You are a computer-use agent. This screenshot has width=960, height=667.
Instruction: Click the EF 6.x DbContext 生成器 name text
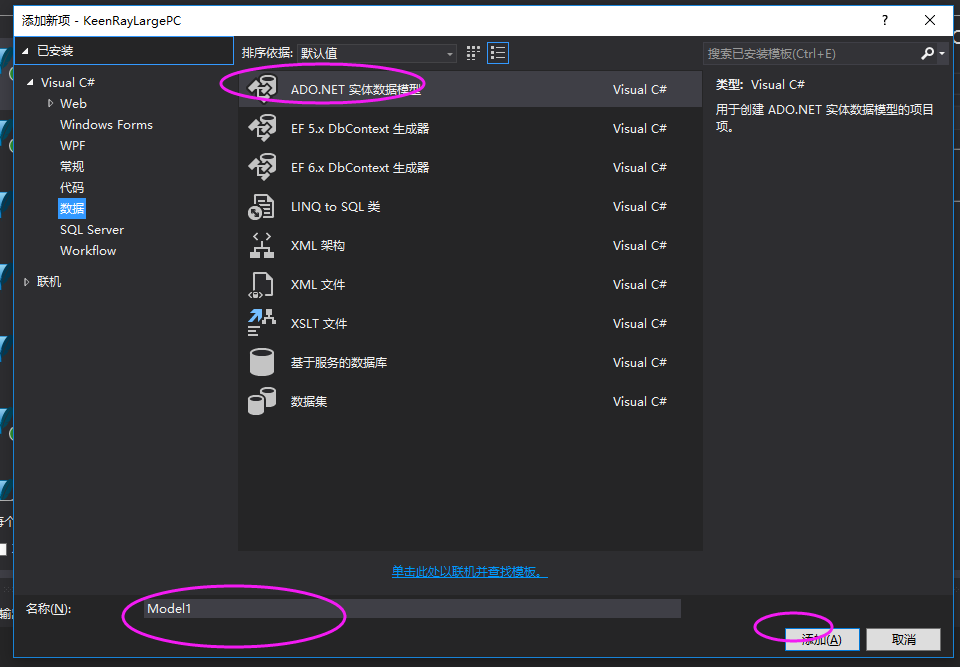[x=360, y=168]
